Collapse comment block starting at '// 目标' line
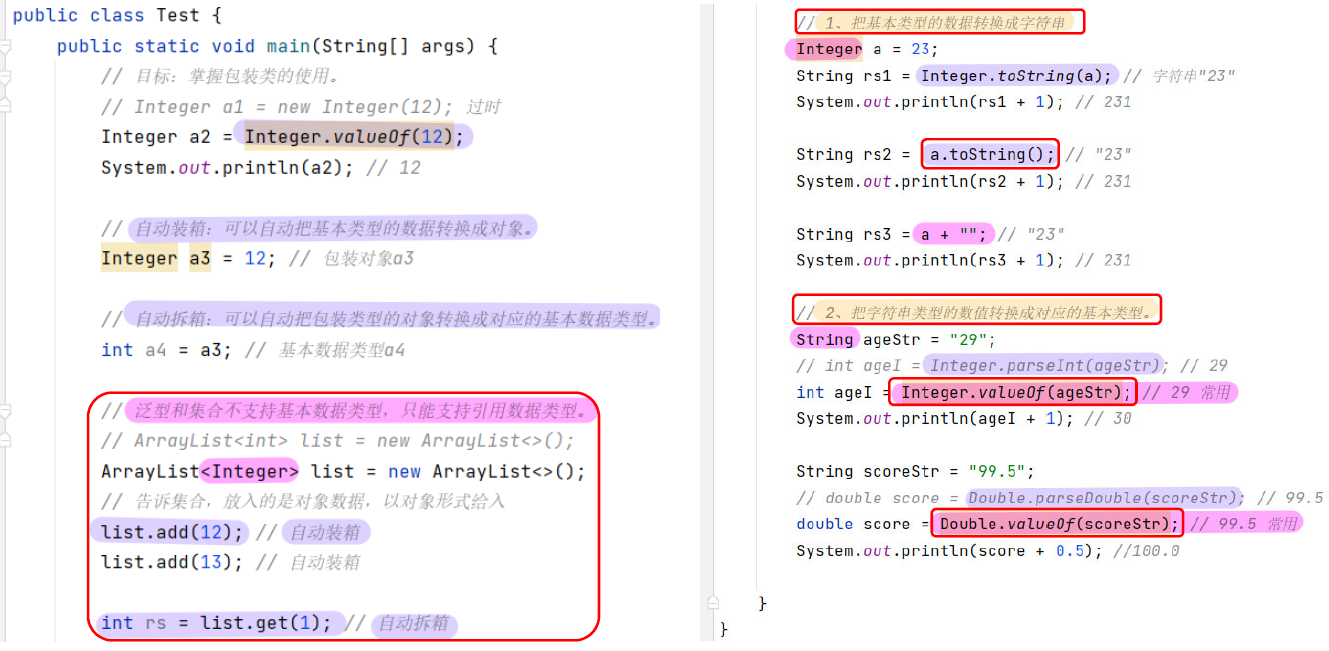Image resolution: width=1329 pixels, height=651 pixels. (5, 77)
